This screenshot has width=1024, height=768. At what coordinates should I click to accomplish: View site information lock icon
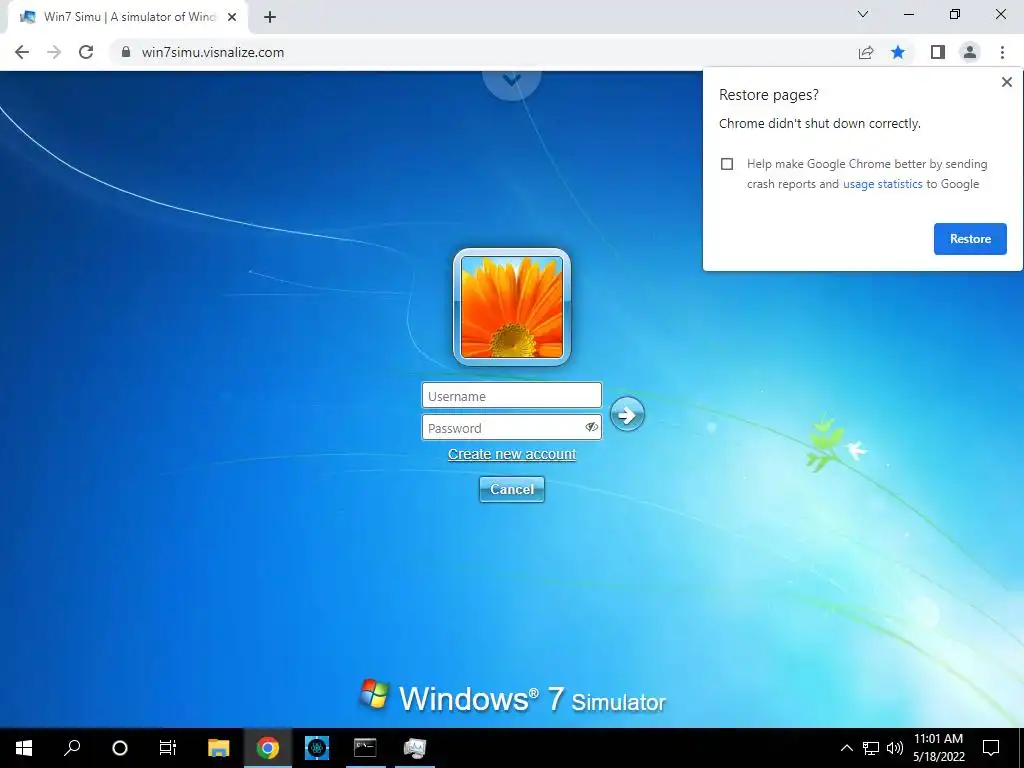pyautogui.click(x=126, y=52)
